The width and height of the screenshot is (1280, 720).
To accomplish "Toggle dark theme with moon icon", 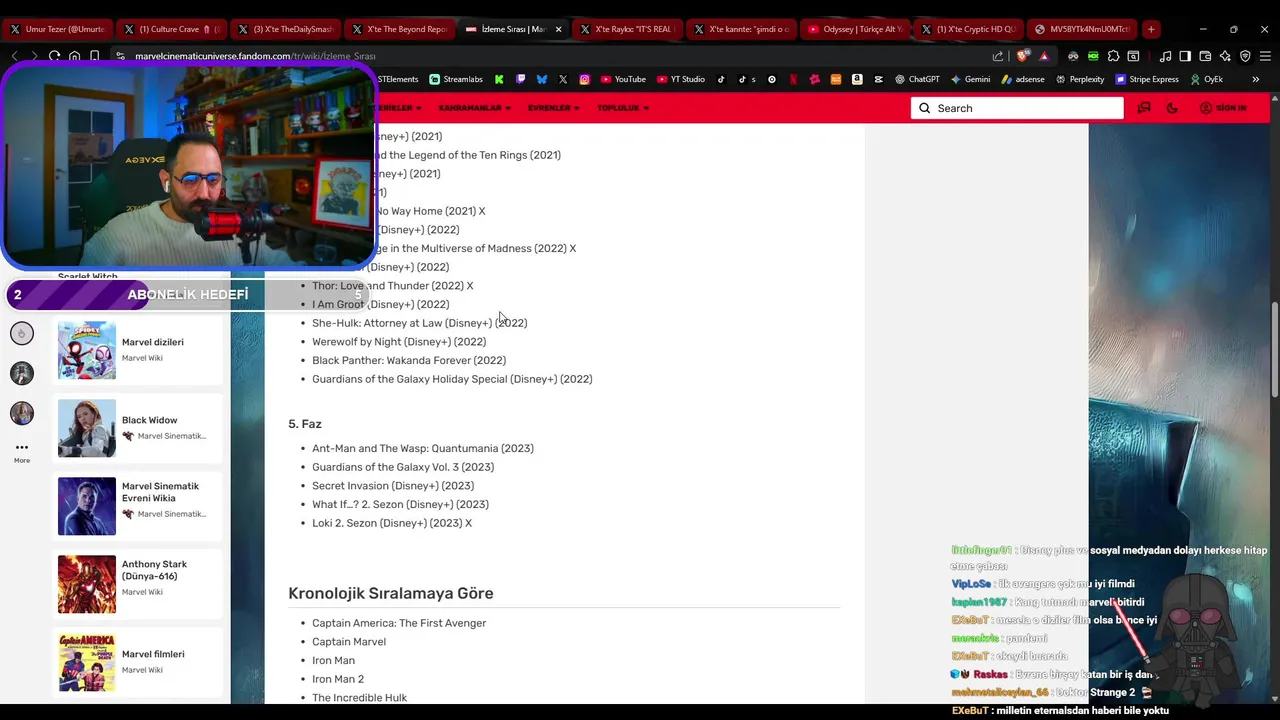I will [1173, 108].
